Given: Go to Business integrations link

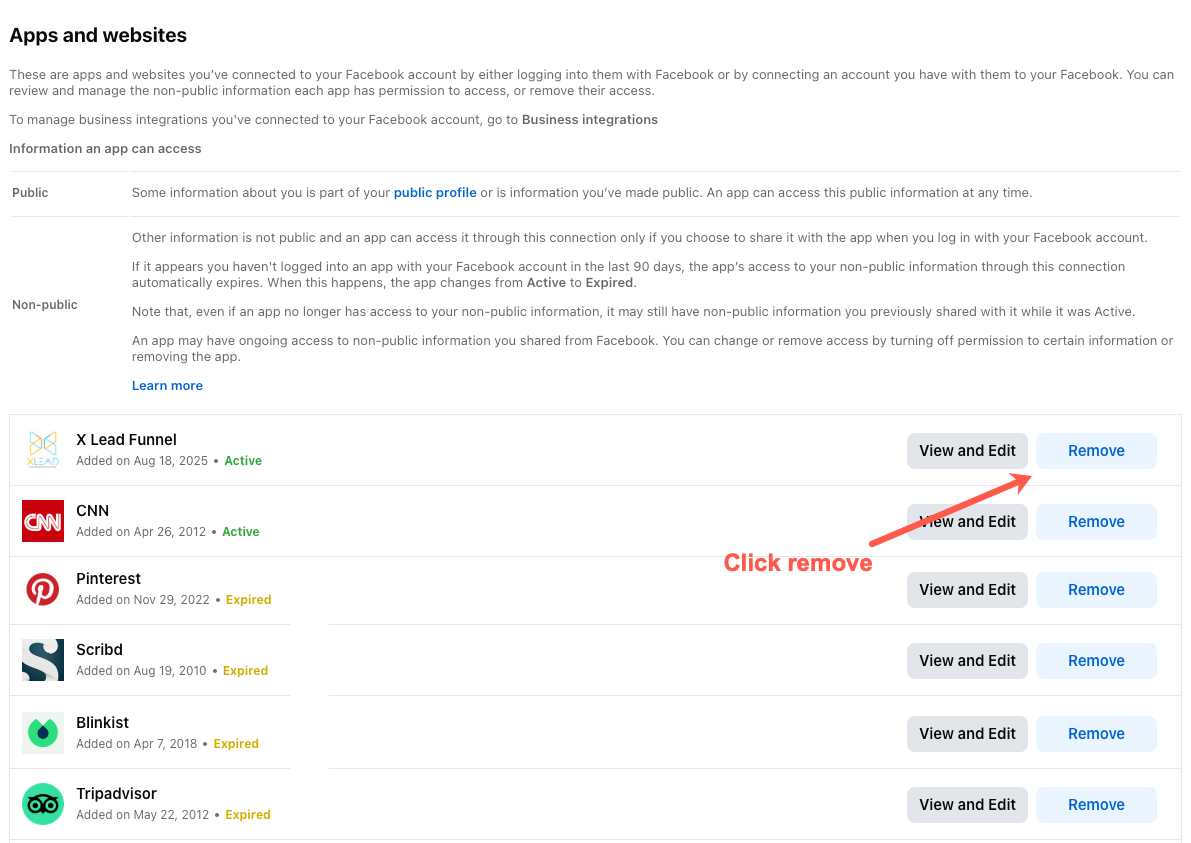Looking at the screenshot, I should pyautogui.click(x=589, y=120).
